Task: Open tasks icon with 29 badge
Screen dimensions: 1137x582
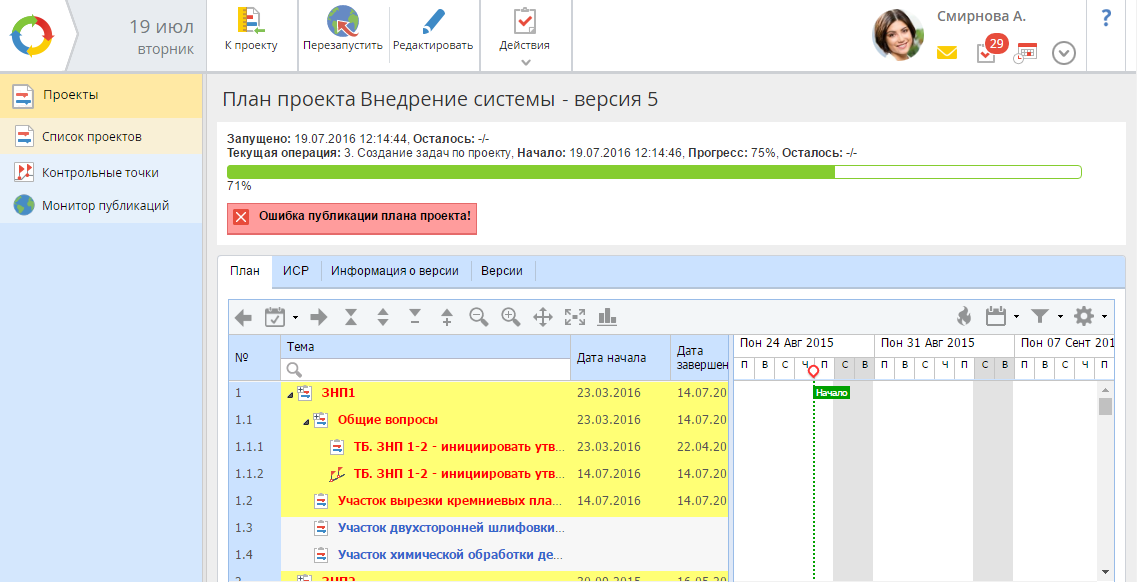Action: [x=986, y=53]
